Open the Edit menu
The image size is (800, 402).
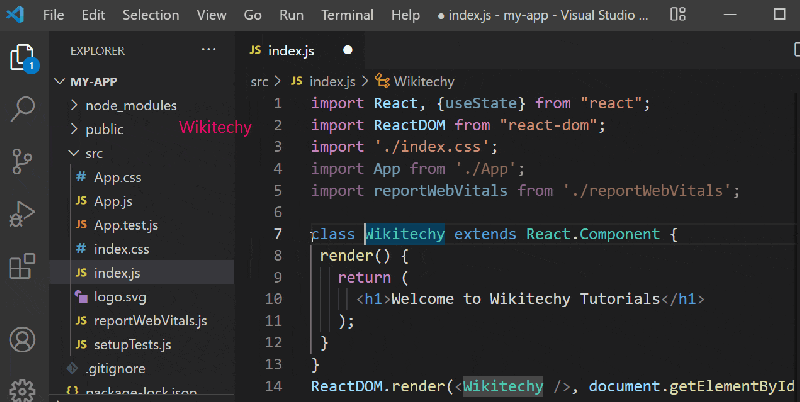tap(93, 15)
